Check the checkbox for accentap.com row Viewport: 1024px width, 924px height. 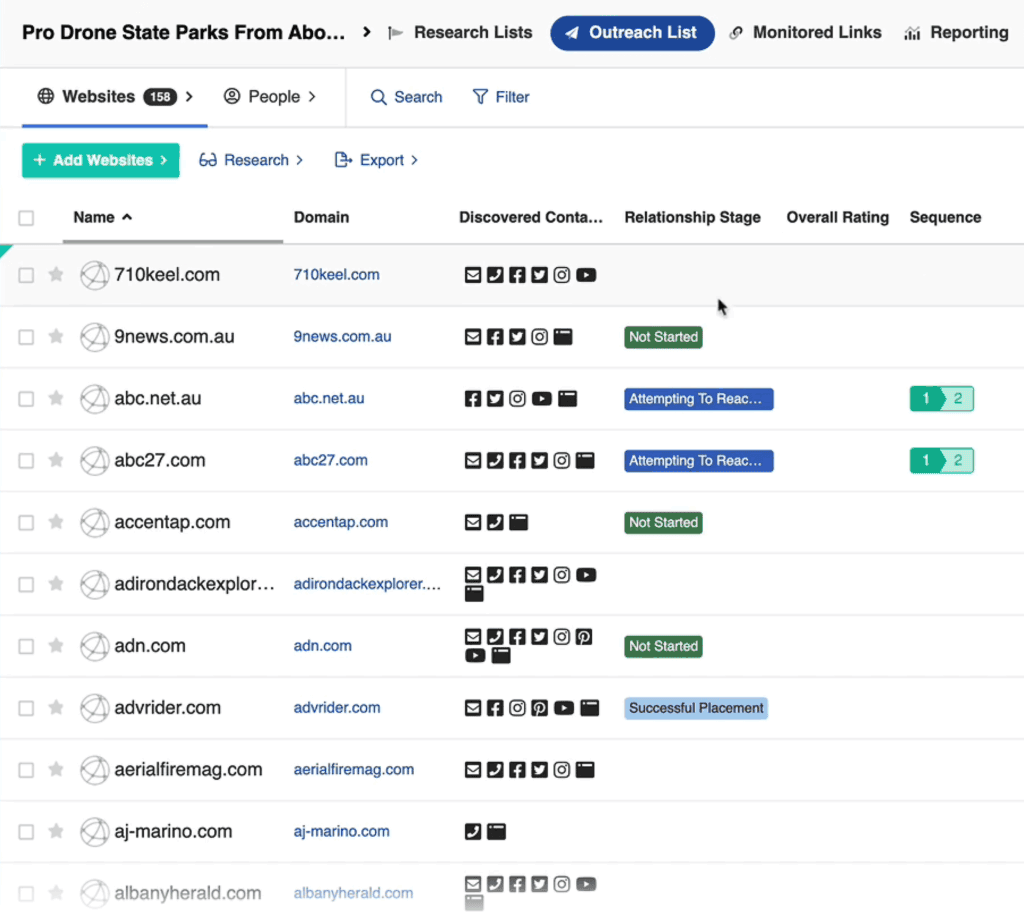pos(25,522)
